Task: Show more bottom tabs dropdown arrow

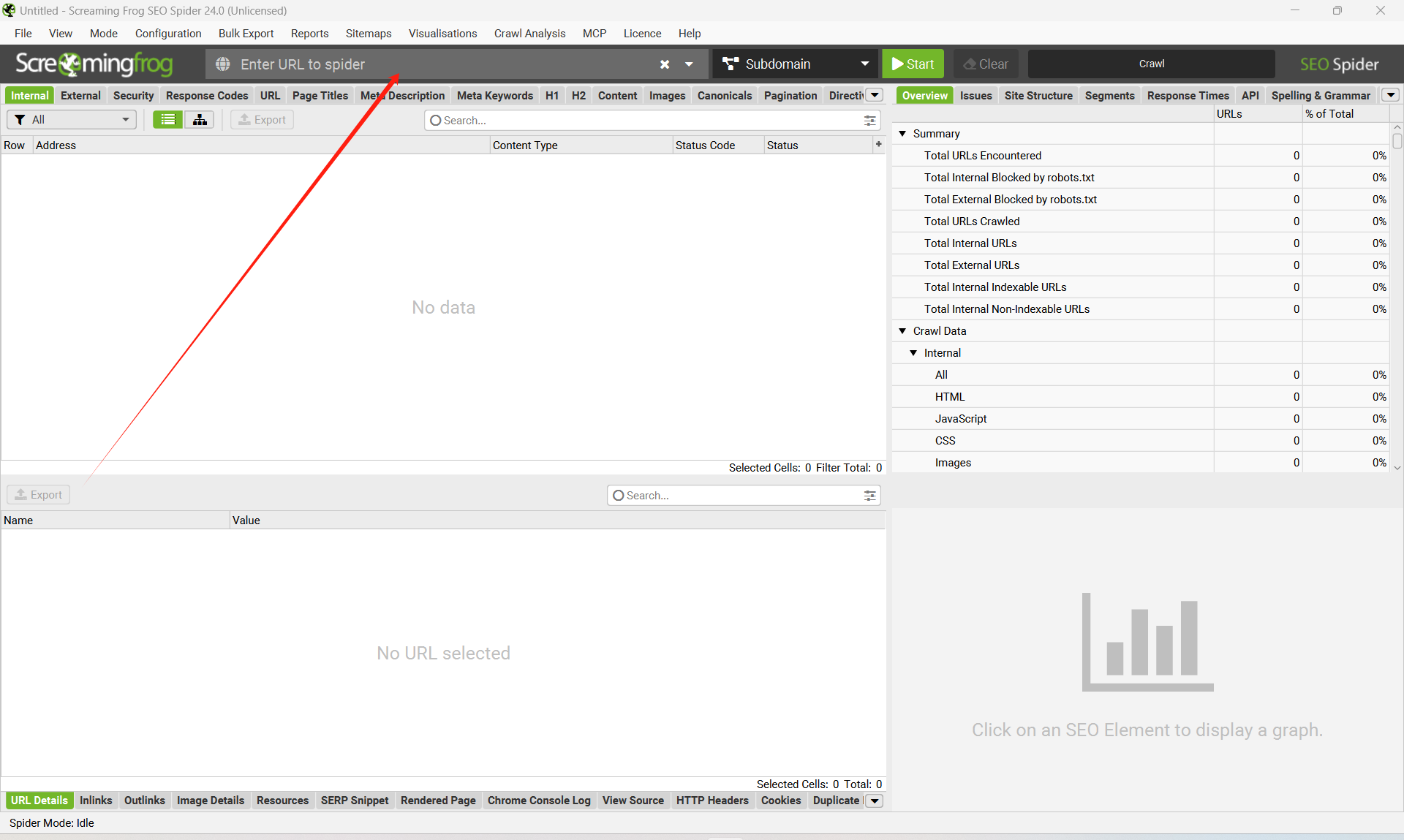Action: 875,801
